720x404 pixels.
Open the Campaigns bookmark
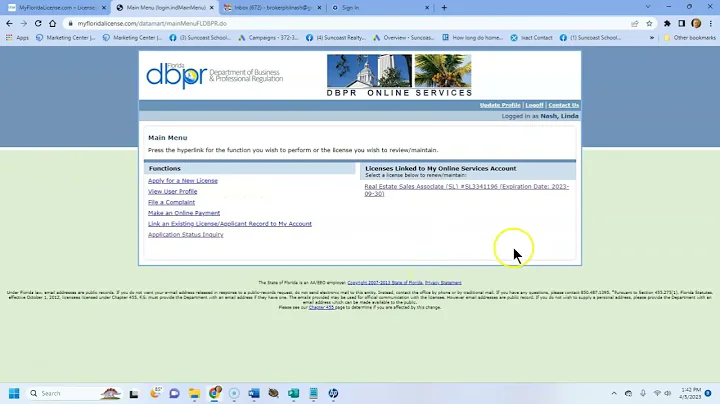pos(269,38)
